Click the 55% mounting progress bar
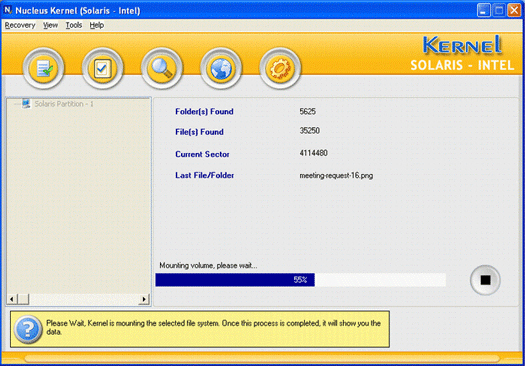525x366 pixels. [300, 280]
